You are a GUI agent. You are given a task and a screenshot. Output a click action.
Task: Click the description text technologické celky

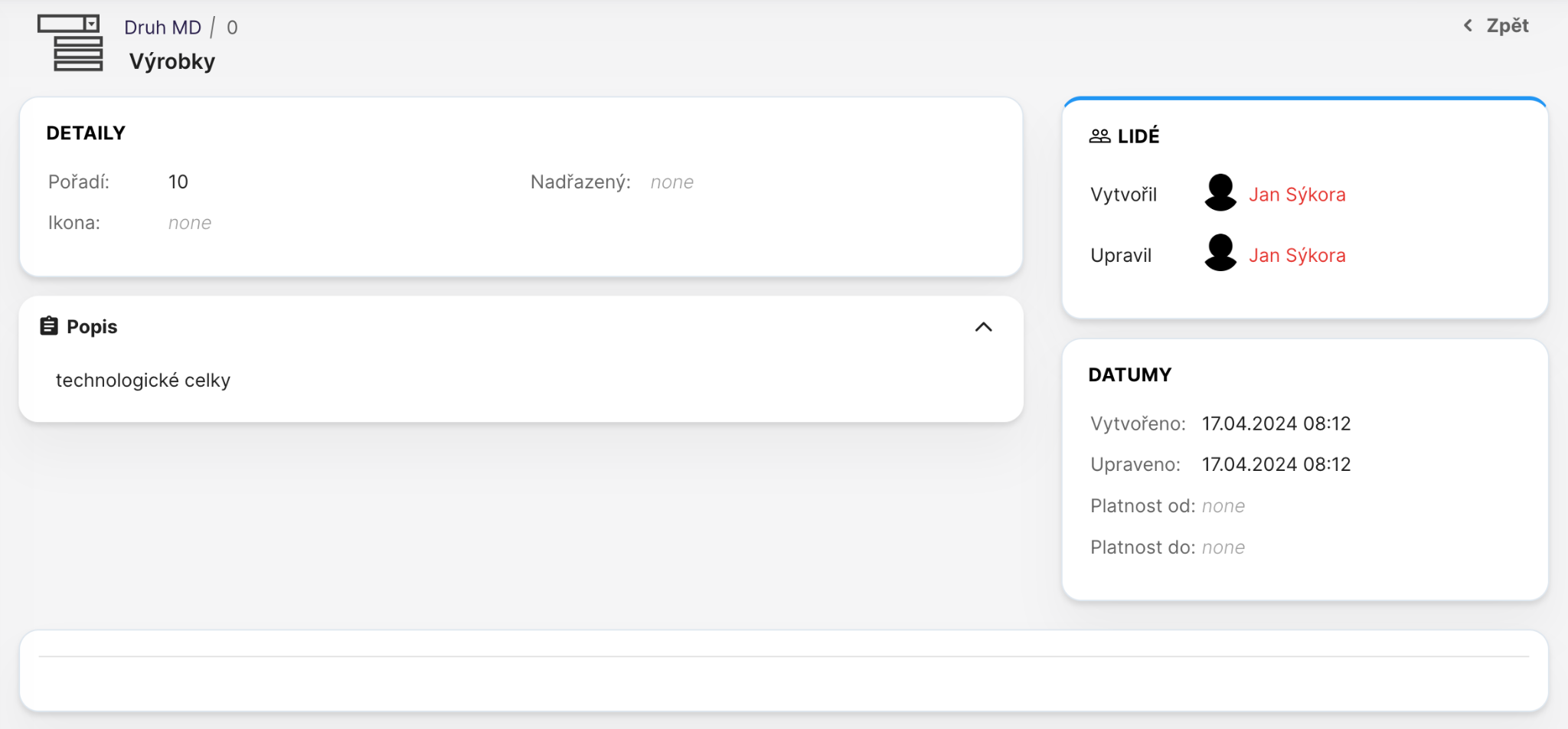pos(143,381)
